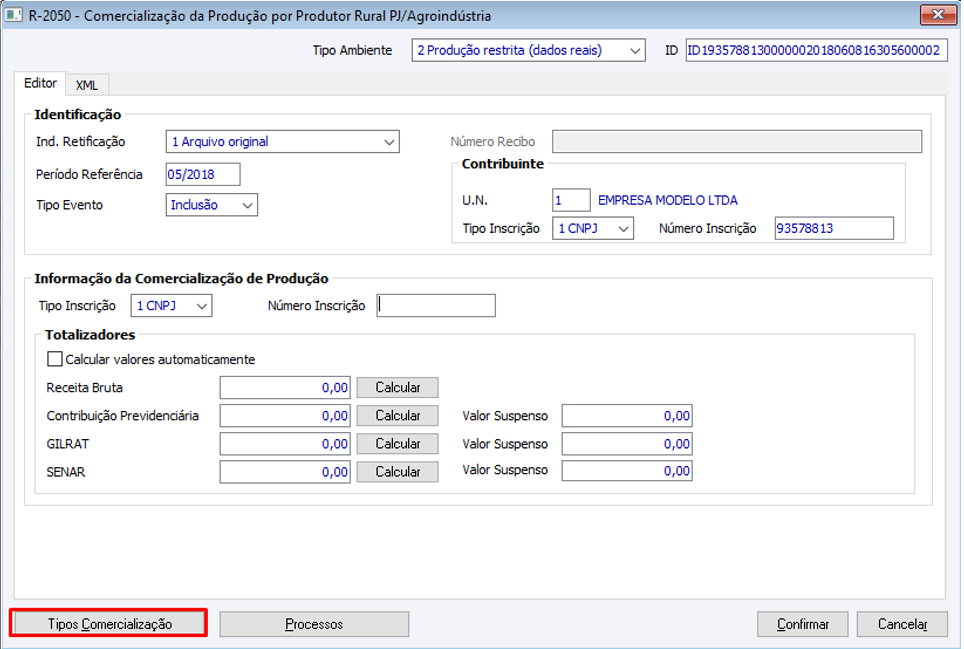Click Calcular button for SENAR
The height and width of the screenshot is (649, 964).
[x=397, y=471]
